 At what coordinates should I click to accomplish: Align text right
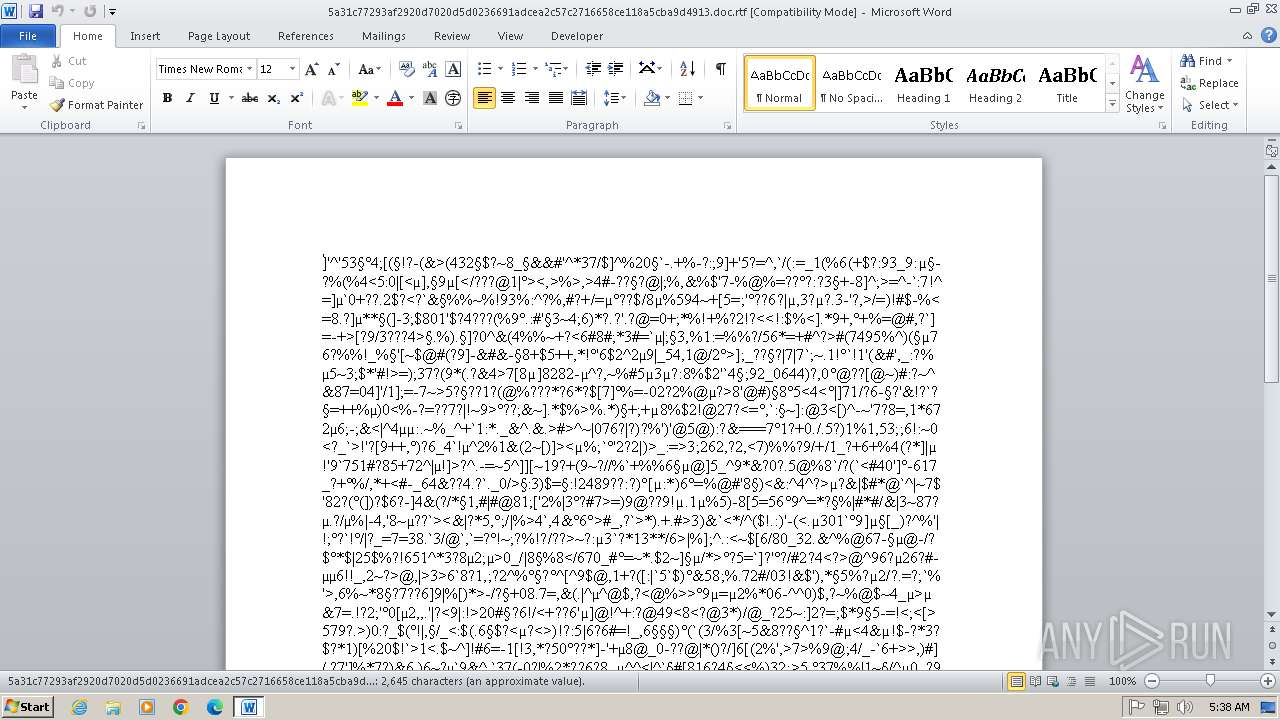pyautogui.click(x=531, y=98)
